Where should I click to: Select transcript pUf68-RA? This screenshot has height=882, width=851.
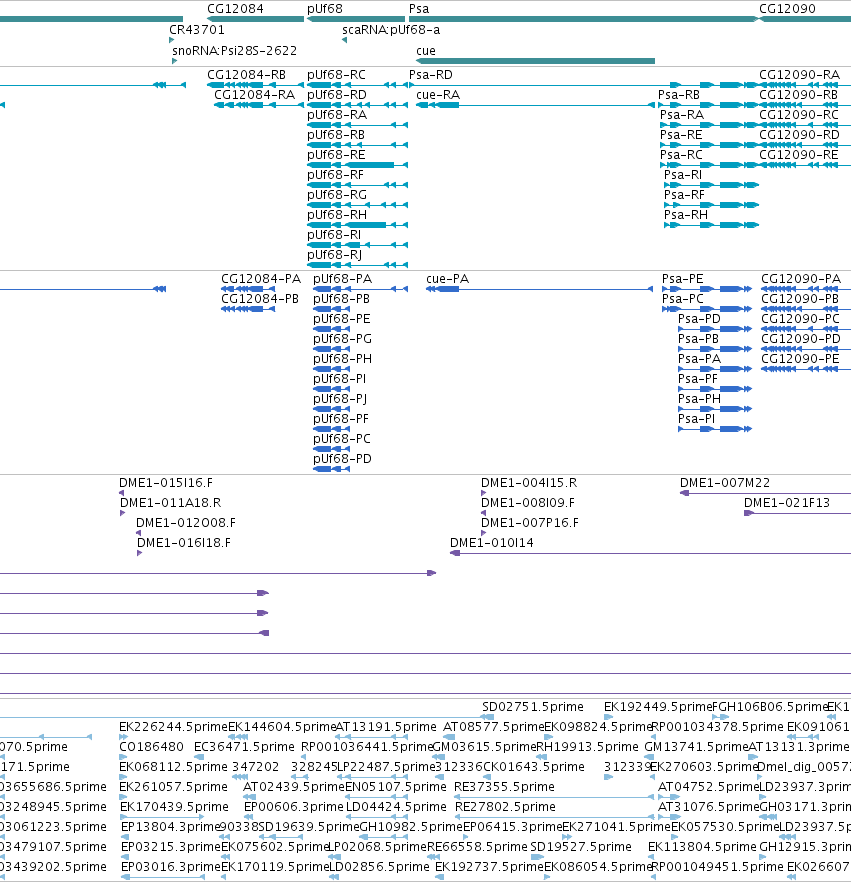(x=337, y=115)
